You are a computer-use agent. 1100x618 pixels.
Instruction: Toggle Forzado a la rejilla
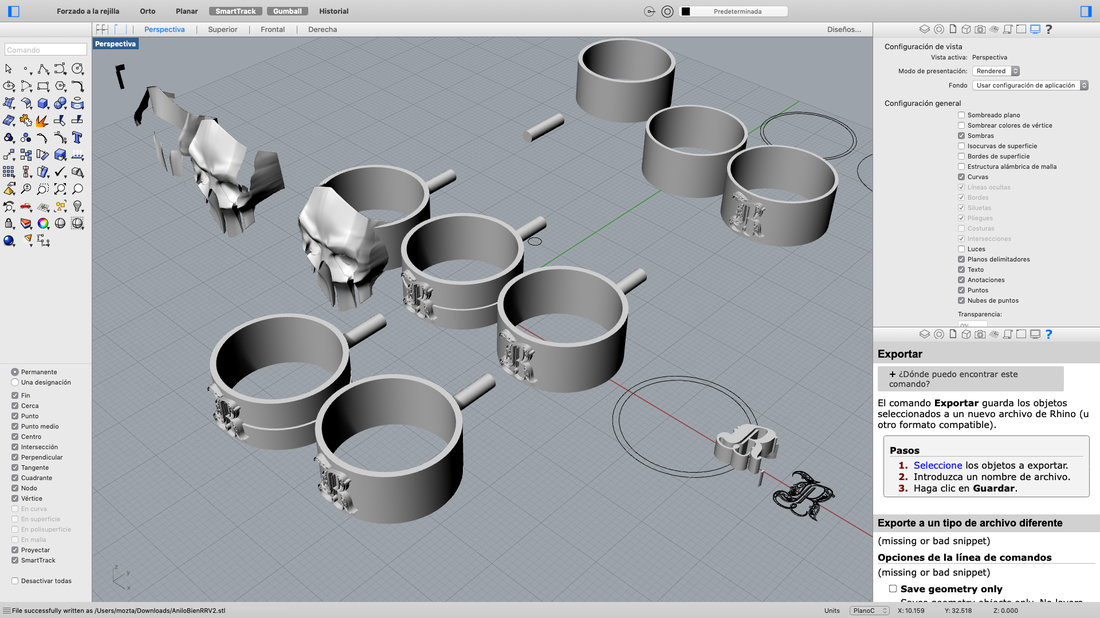pyautogui.click(x=88, y=11)
